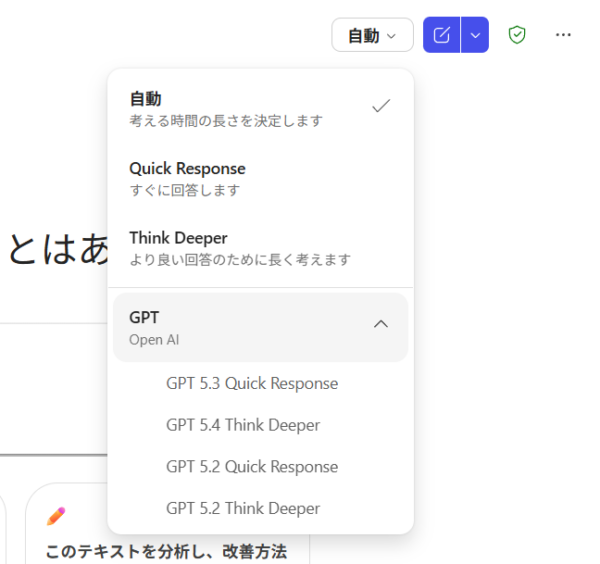Image resolution: width=600 pixels, height=564 pixels.
Task: Click the checkmark next to 自動
Action: (380, 106)
